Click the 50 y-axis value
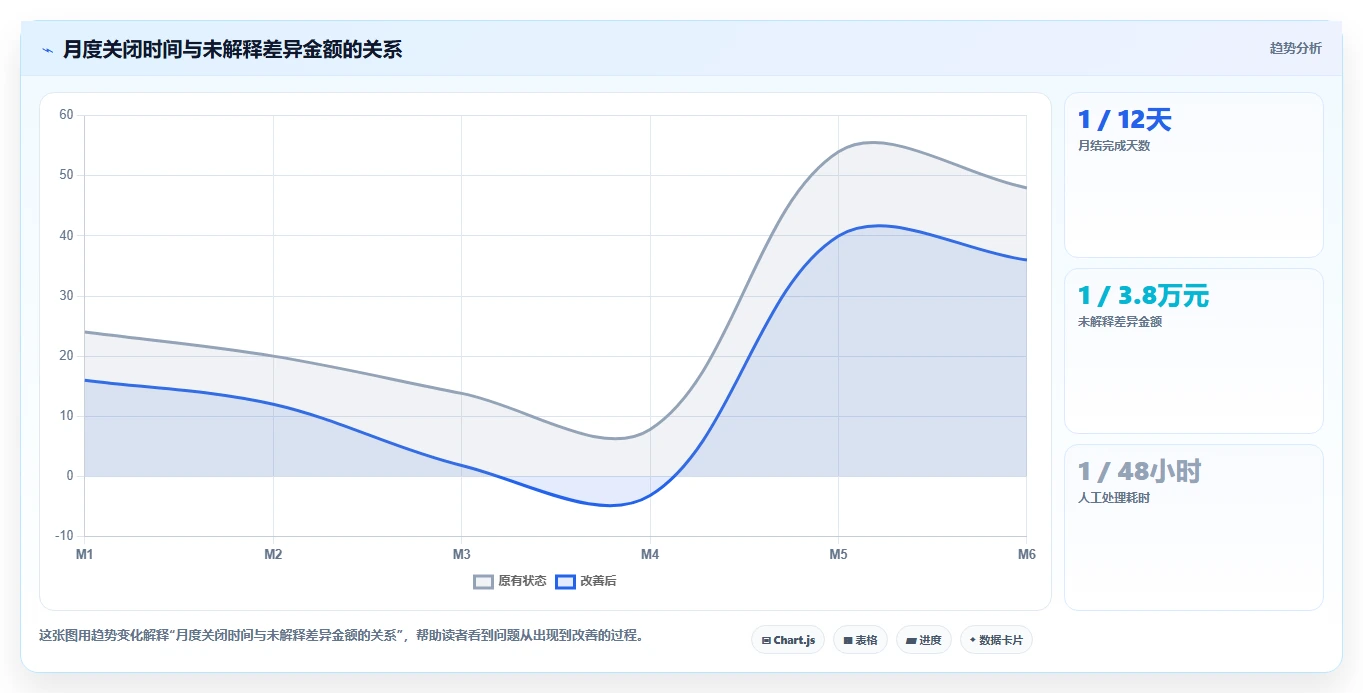1363x693 pixels. coord(66,175)
